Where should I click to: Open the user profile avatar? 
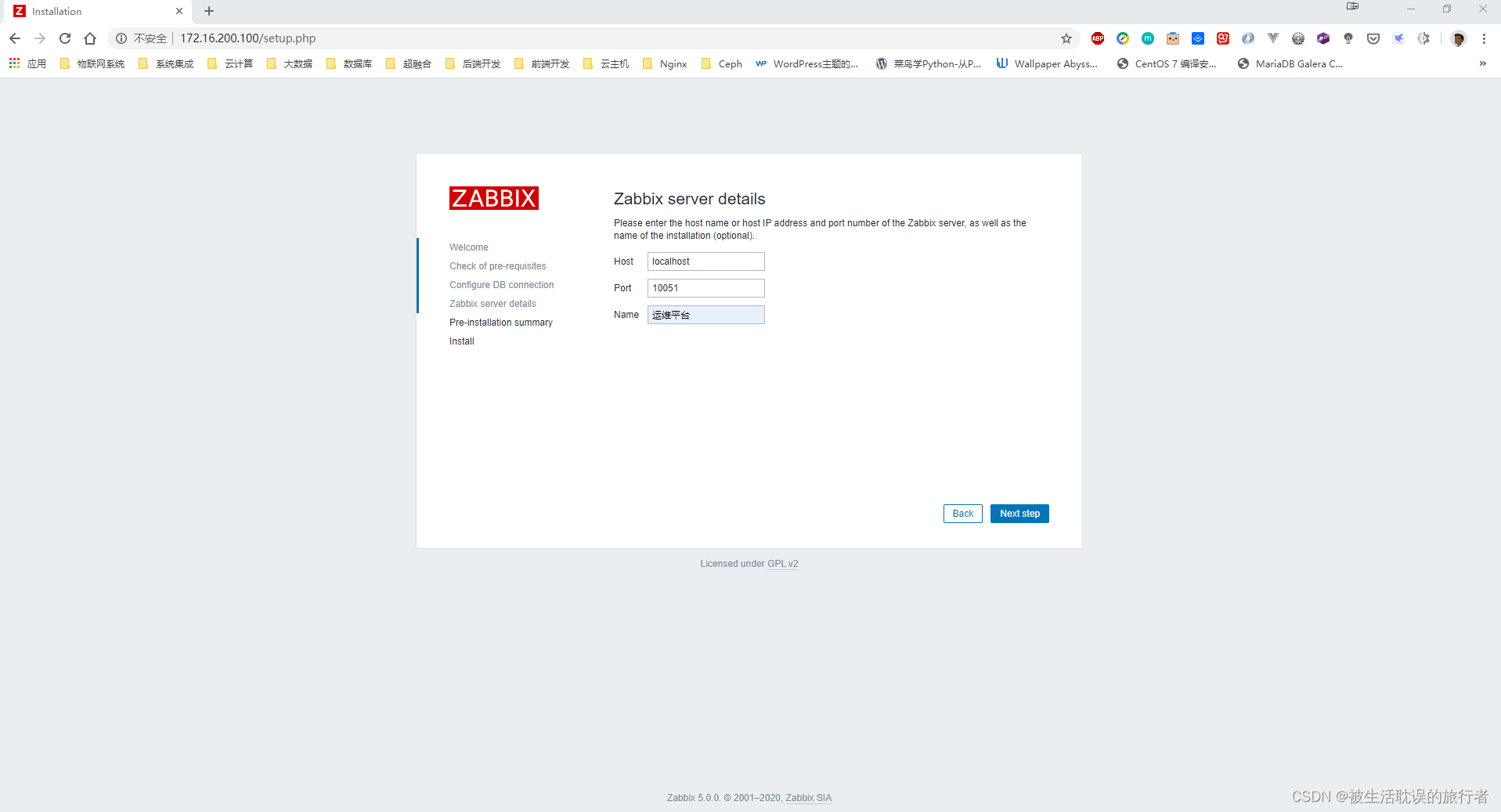coord(1458,38)
